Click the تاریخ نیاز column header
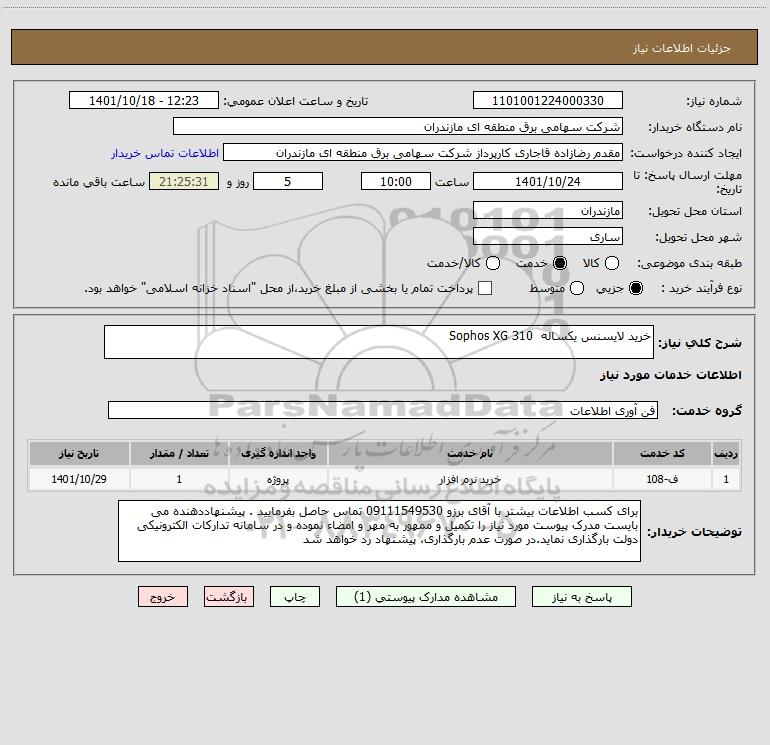The width and height of the screenshot is (770, 745). [79, 453]
